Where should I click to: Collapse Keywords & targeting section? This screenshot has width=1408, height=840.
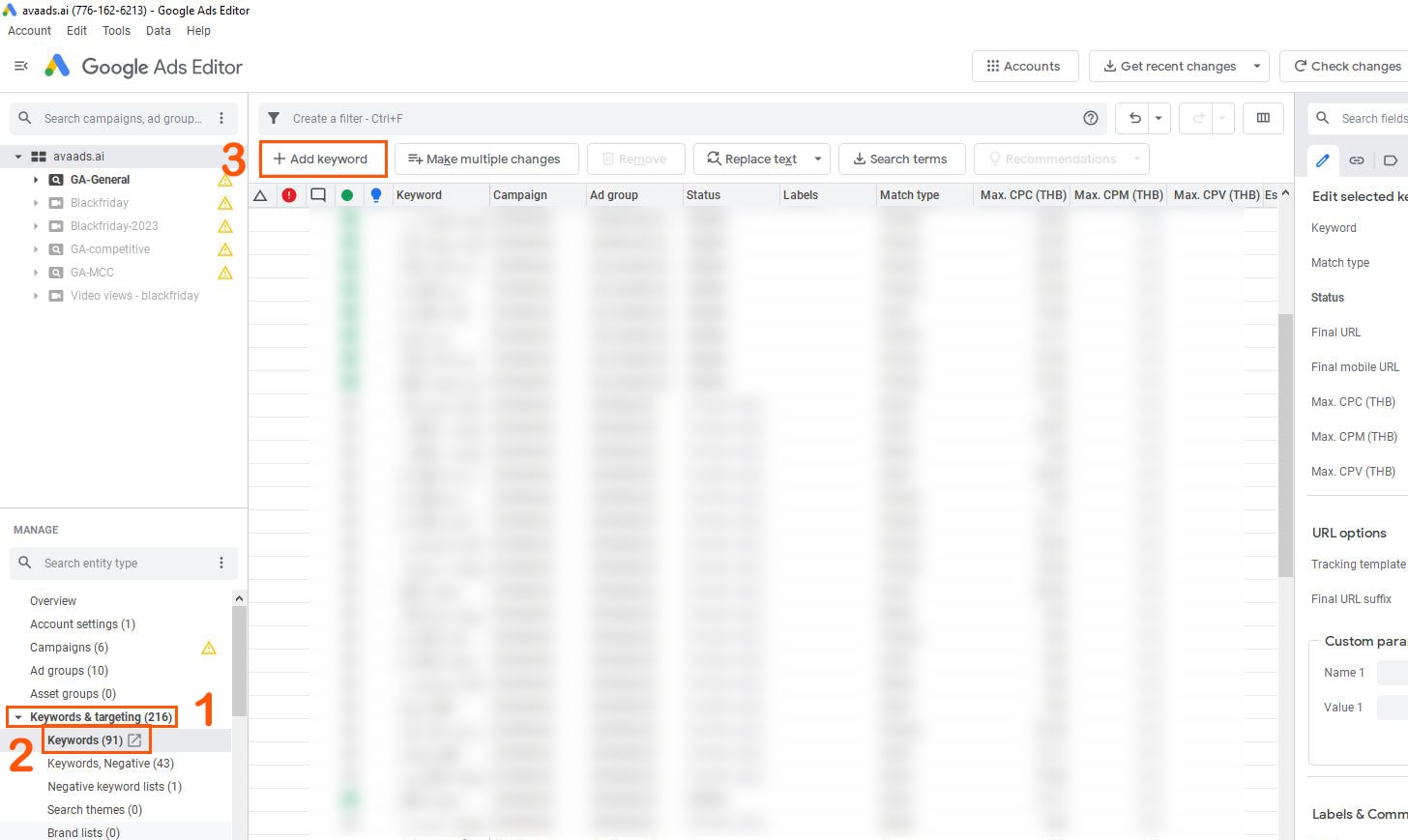tap(18, 717)
